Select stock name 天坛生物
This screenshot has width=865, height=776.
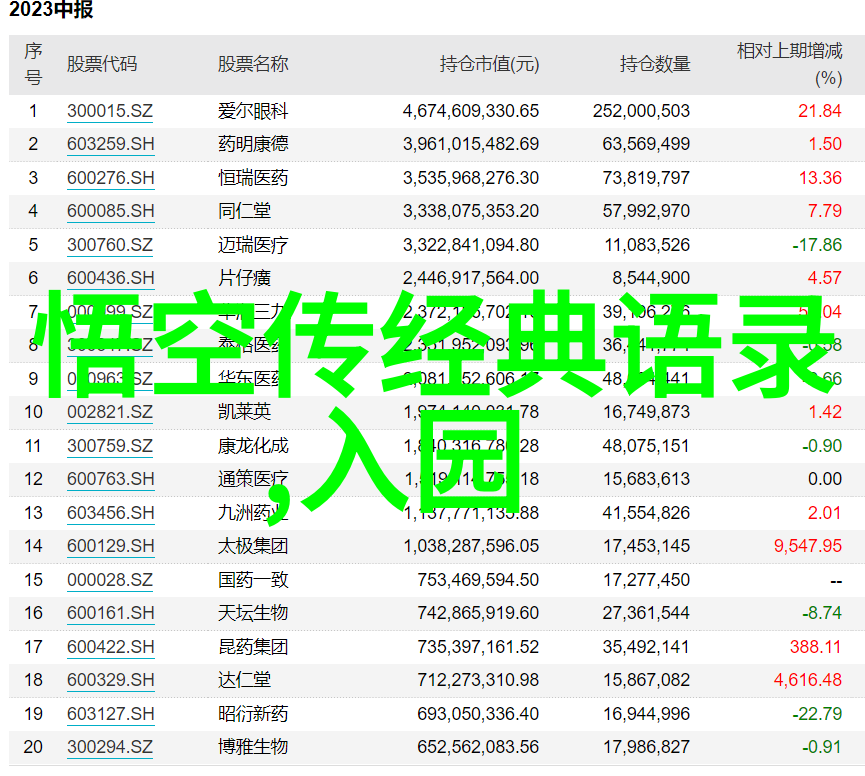pos(253,613)
